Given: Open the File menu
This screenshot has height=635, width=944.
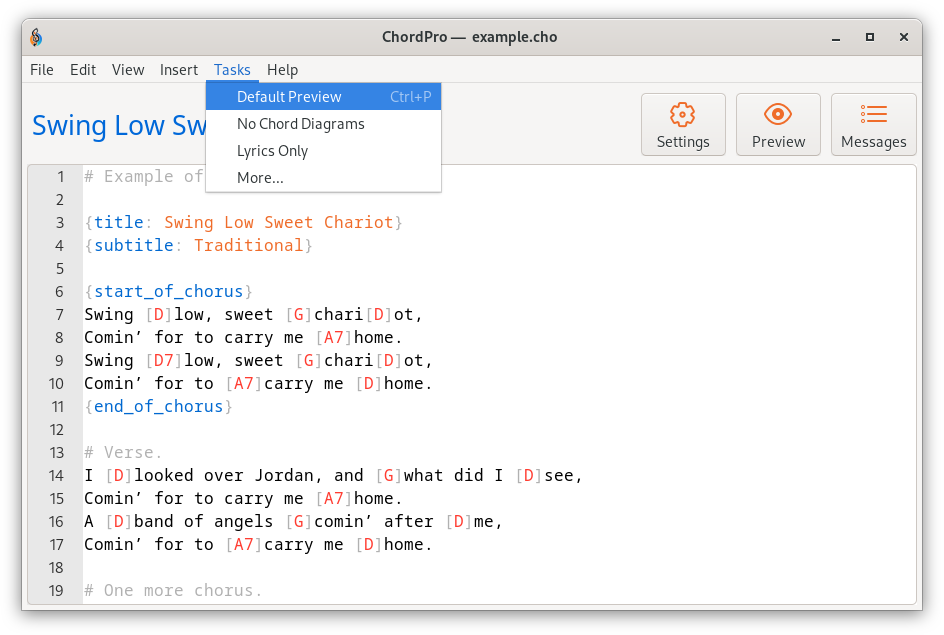Looking at the screenshot, I should coord(42,70).
